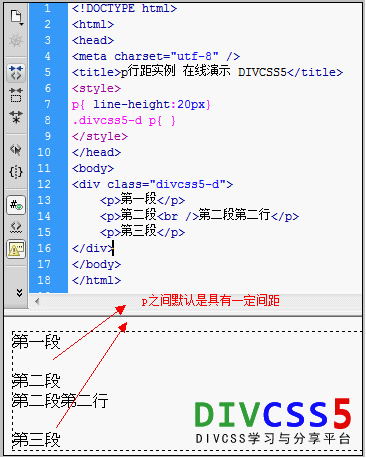Screen dimensions: 366x458
Task: Click the 第一段 paragraph in the preview pane
Action: [36, 342]
